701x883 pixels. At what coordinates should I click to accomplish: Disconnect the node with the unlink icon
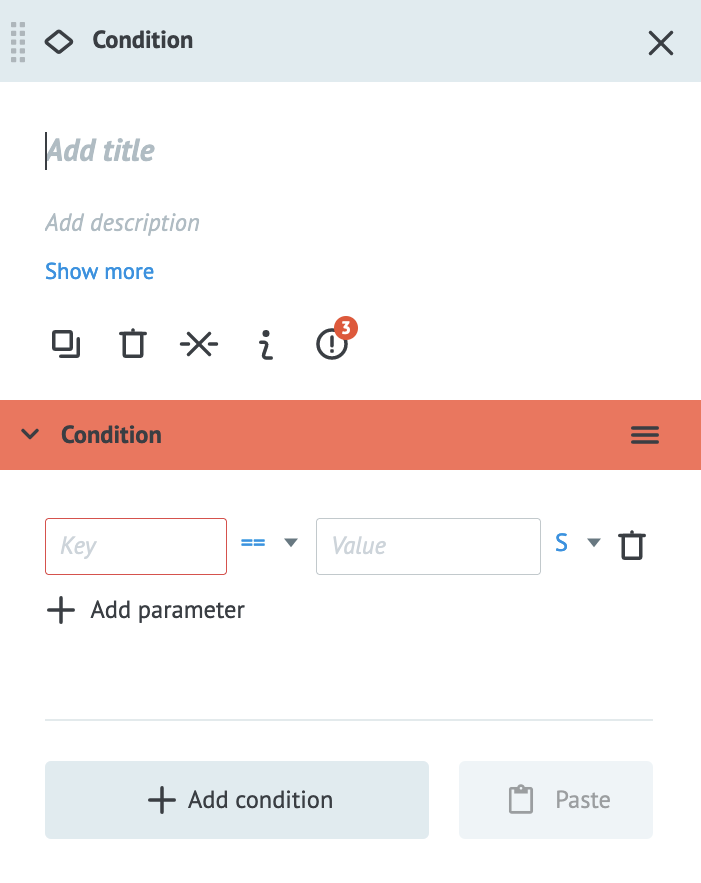(198, 343)
